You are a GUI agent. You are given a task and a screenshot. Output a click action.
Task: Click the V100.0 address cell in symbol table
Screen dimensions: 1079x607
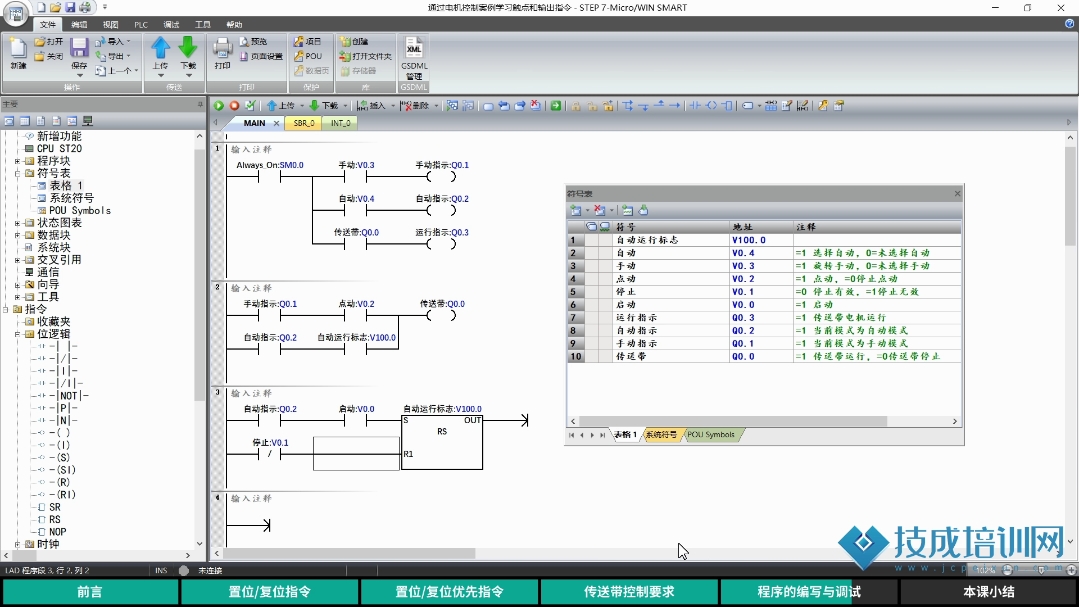760,240
